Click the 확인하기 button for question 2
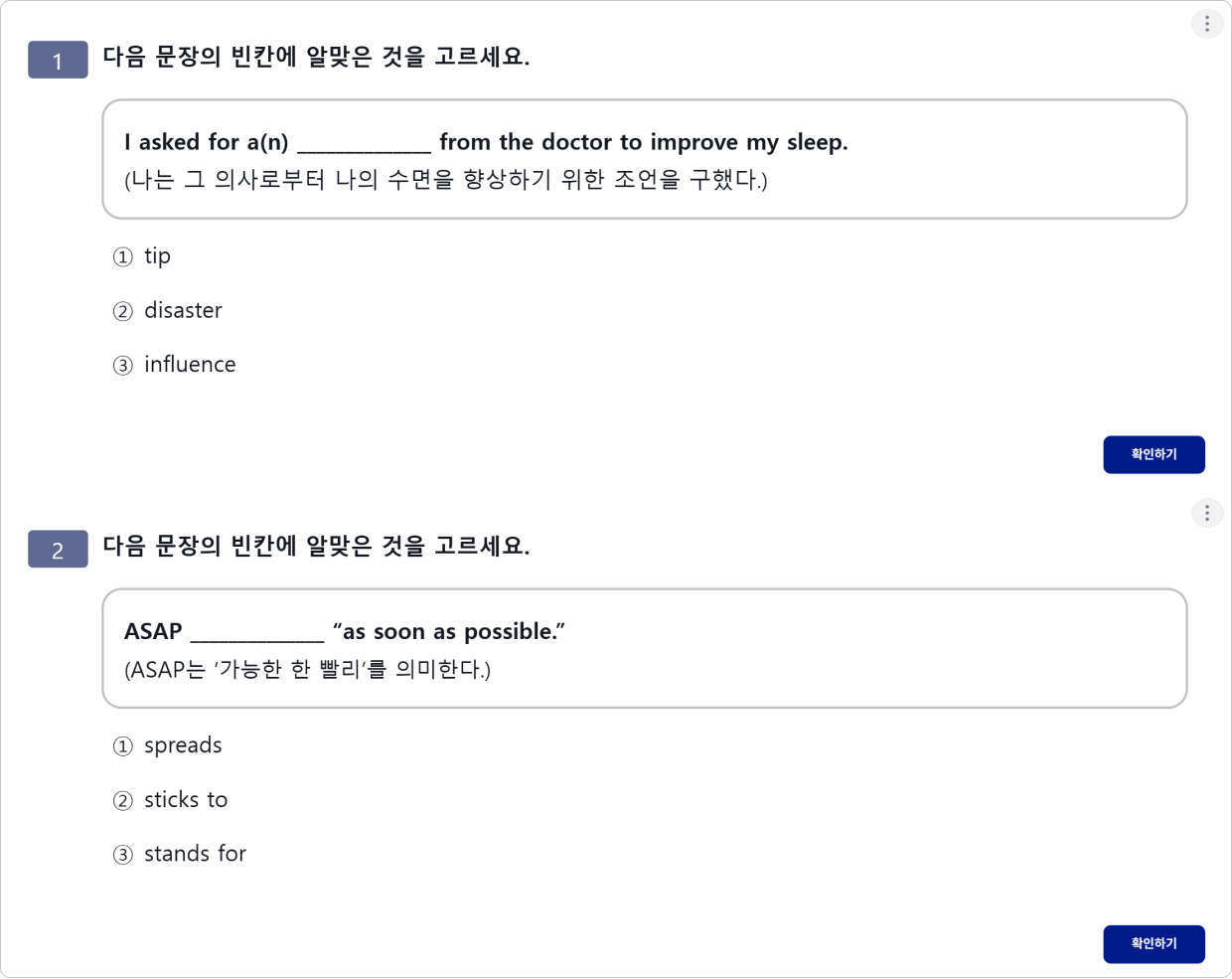This screenshot has height=979, width=1232. 1154,943
